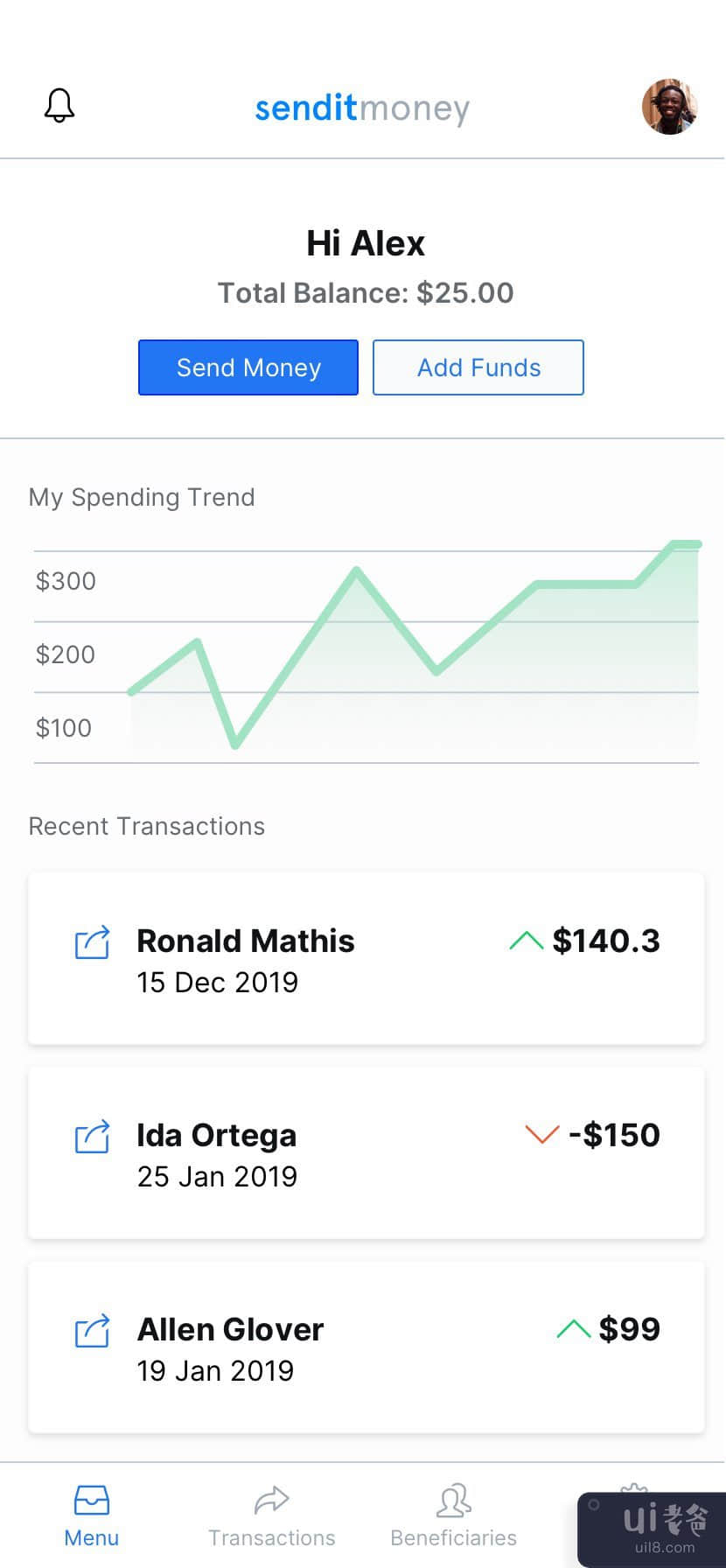Click share icon beside Allen Glover
726x1568 pixels.
click(x=92, y=1331)
